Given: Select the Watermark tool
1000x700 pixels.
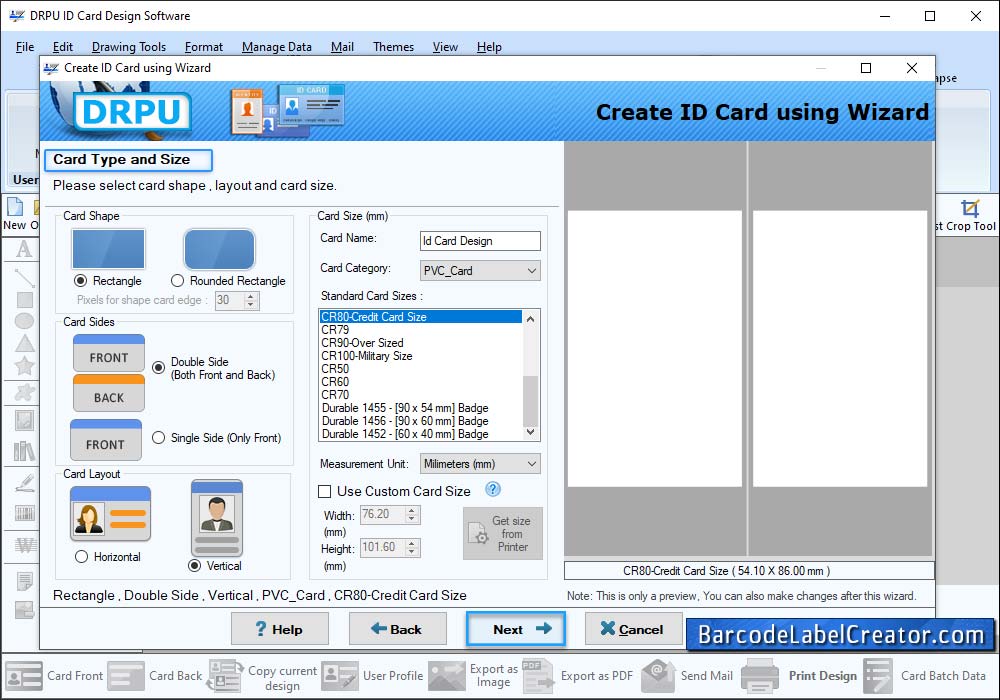Looking at the screenshot, I should (24, 545).
